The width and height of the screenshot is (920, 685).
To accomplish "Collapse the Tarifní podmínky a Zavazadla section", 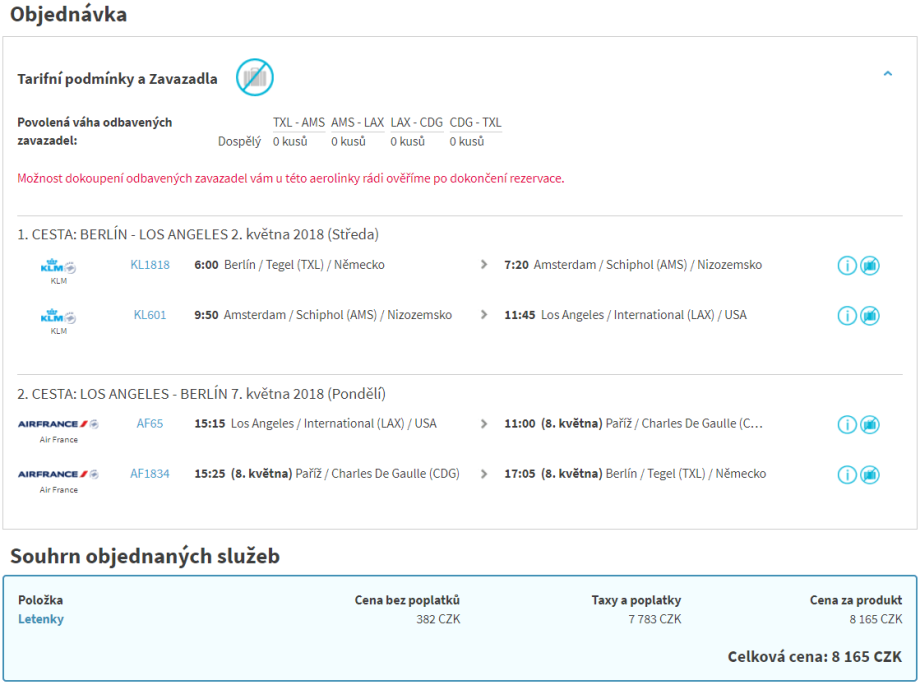I will click(x=887, y=74).
